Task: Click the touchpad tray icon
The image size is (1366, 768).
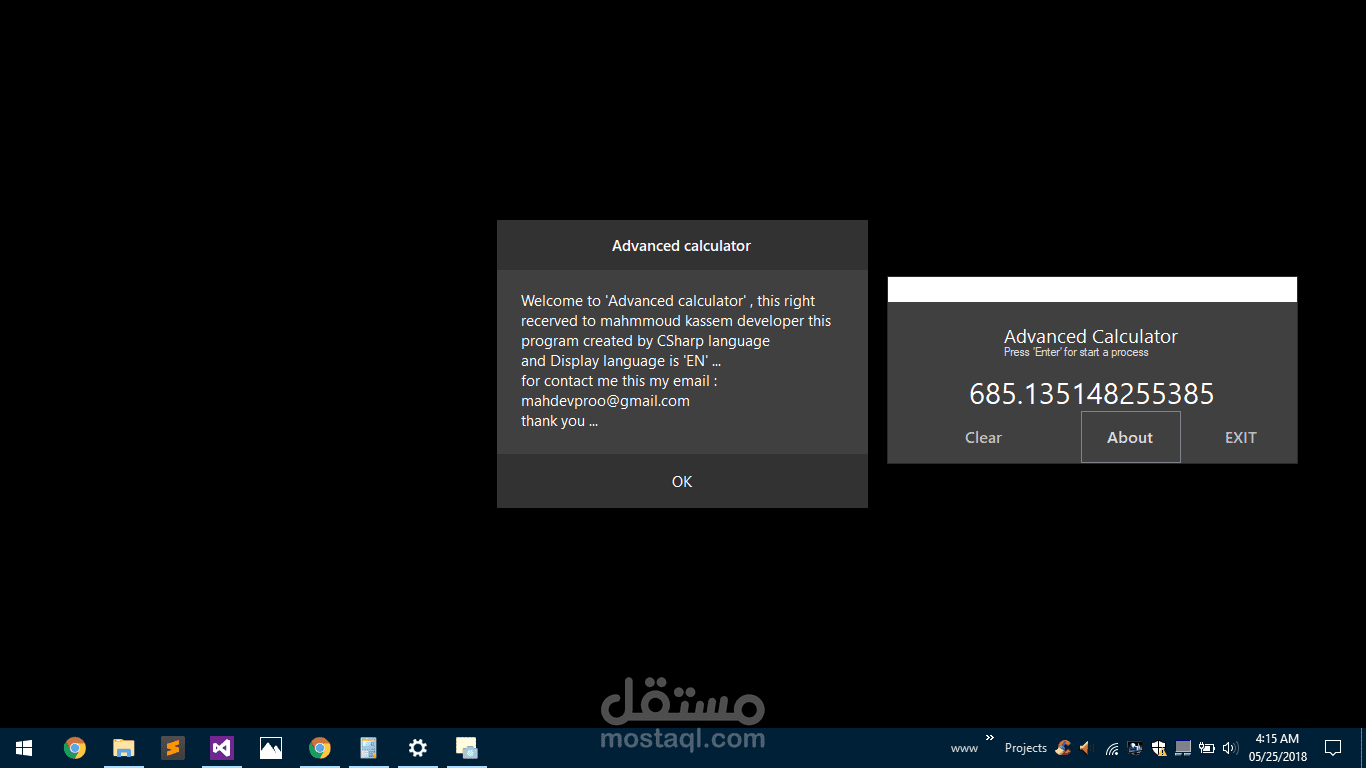Action: (x=1184, y=748)
